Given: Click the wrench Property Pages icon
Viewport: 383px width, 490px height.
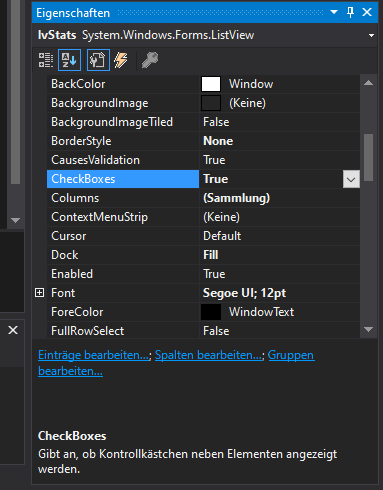Looking at the screenshot, I should 150,60.
